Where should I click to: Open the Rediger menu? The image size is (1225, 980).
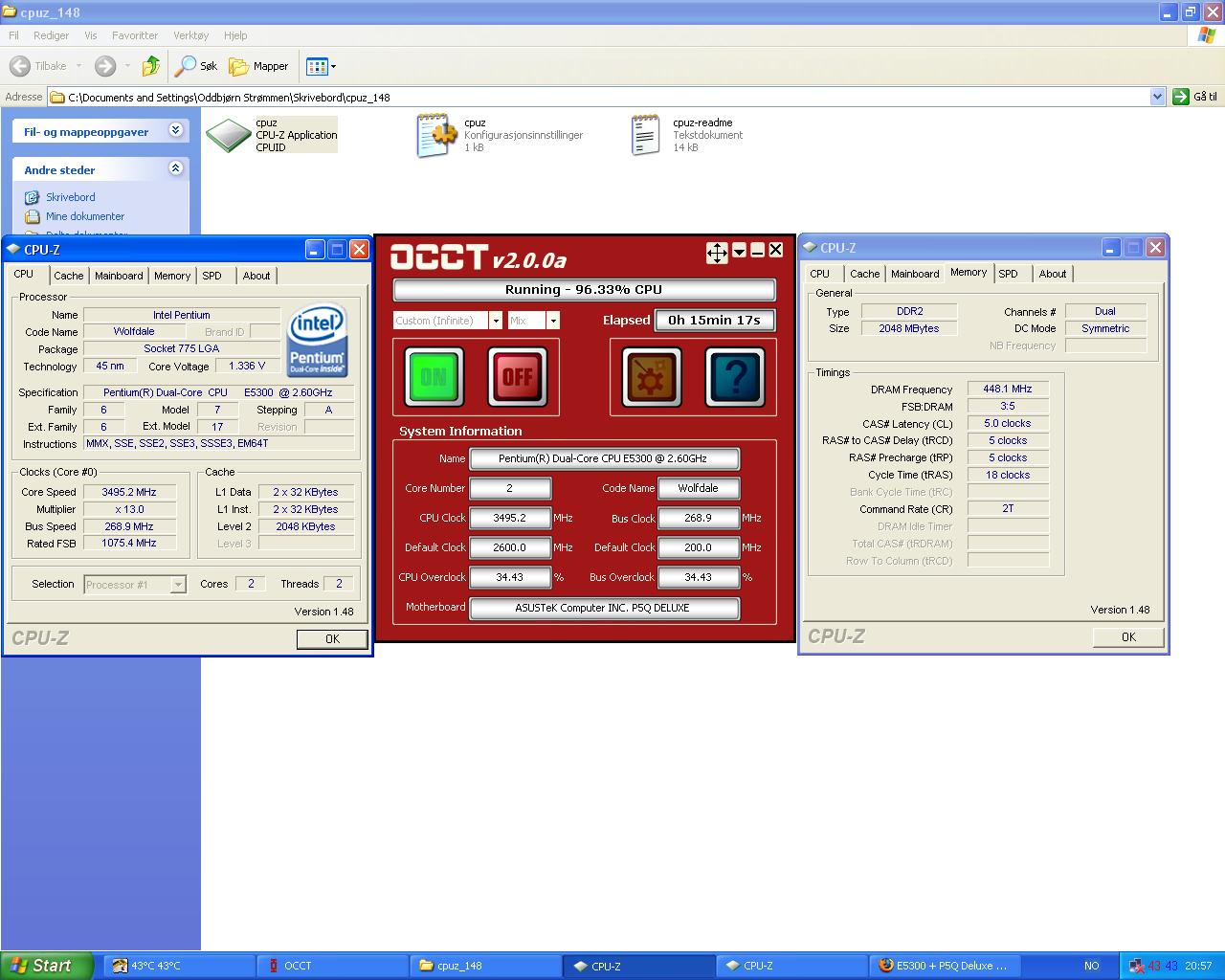coord(51,35)
